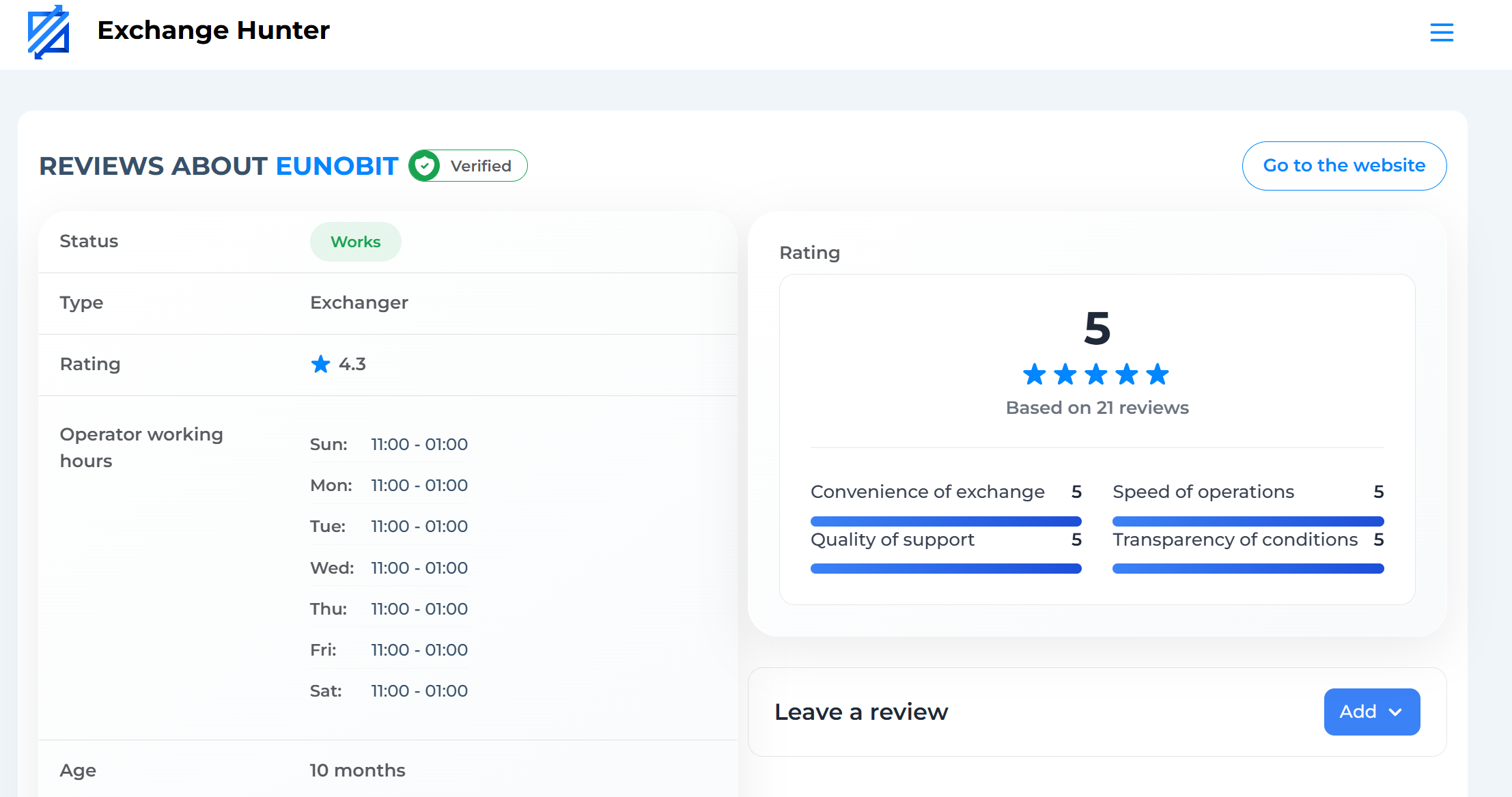Click the Quality of support progress bar
The height and width of the screenshot is (797, 1512).
[946, 568]
